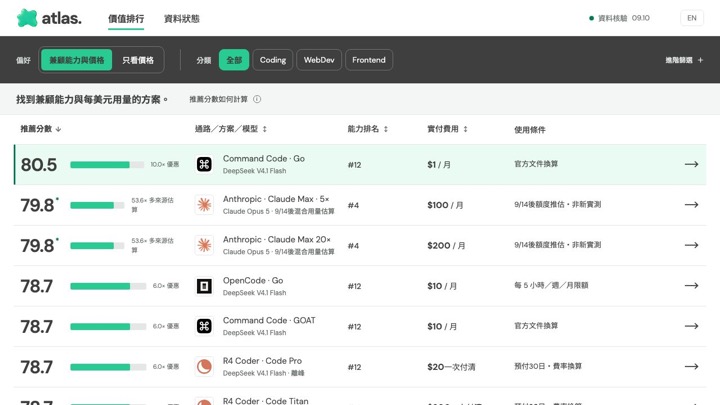Click the atlas green logo icon
The height and width of the screenshot is (405, 720).
[x=27, y=18]
